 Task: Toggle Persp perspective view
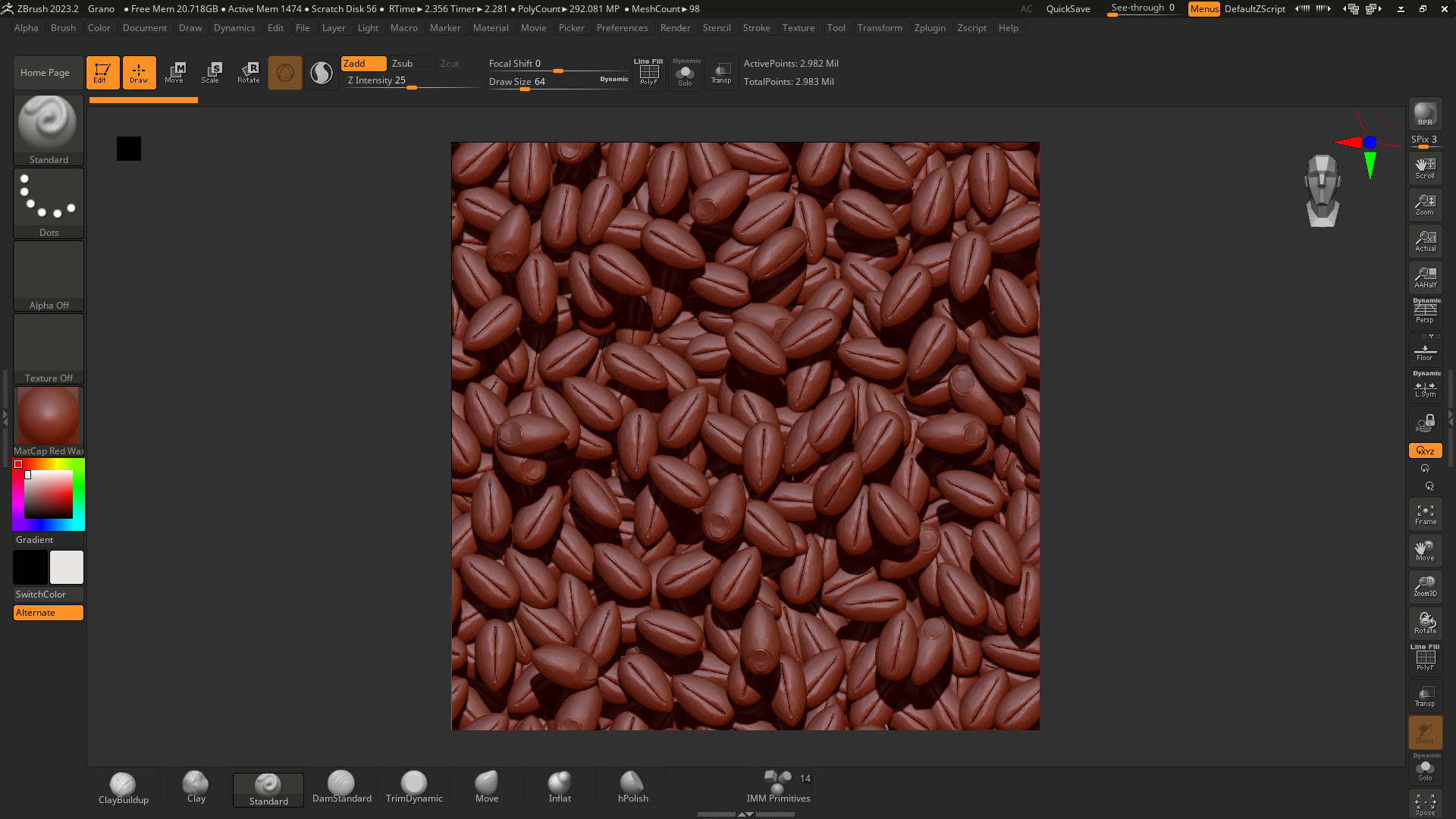coord(1425,312)
